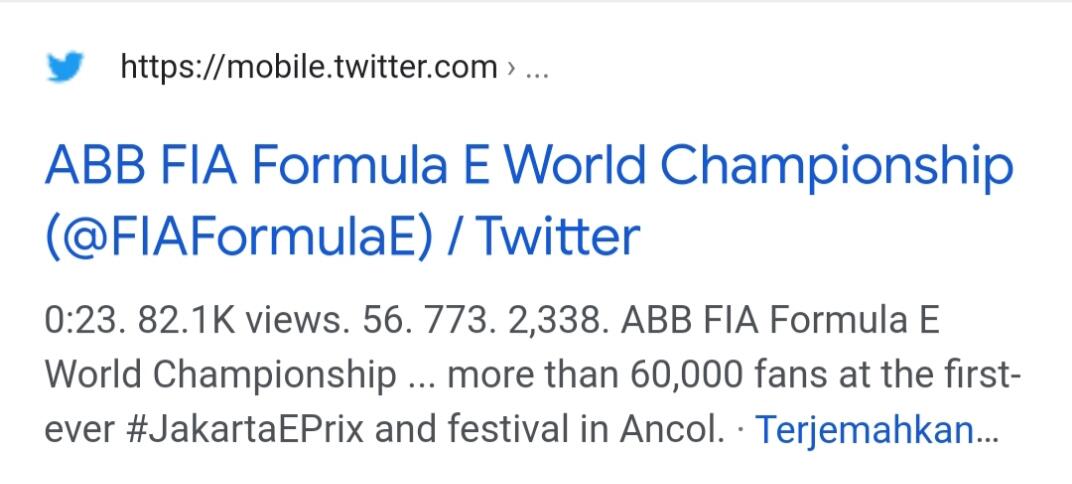Click the Twitter bird favicon
The height and width of the screenshot is (484, 1072).
coord(68,68)
